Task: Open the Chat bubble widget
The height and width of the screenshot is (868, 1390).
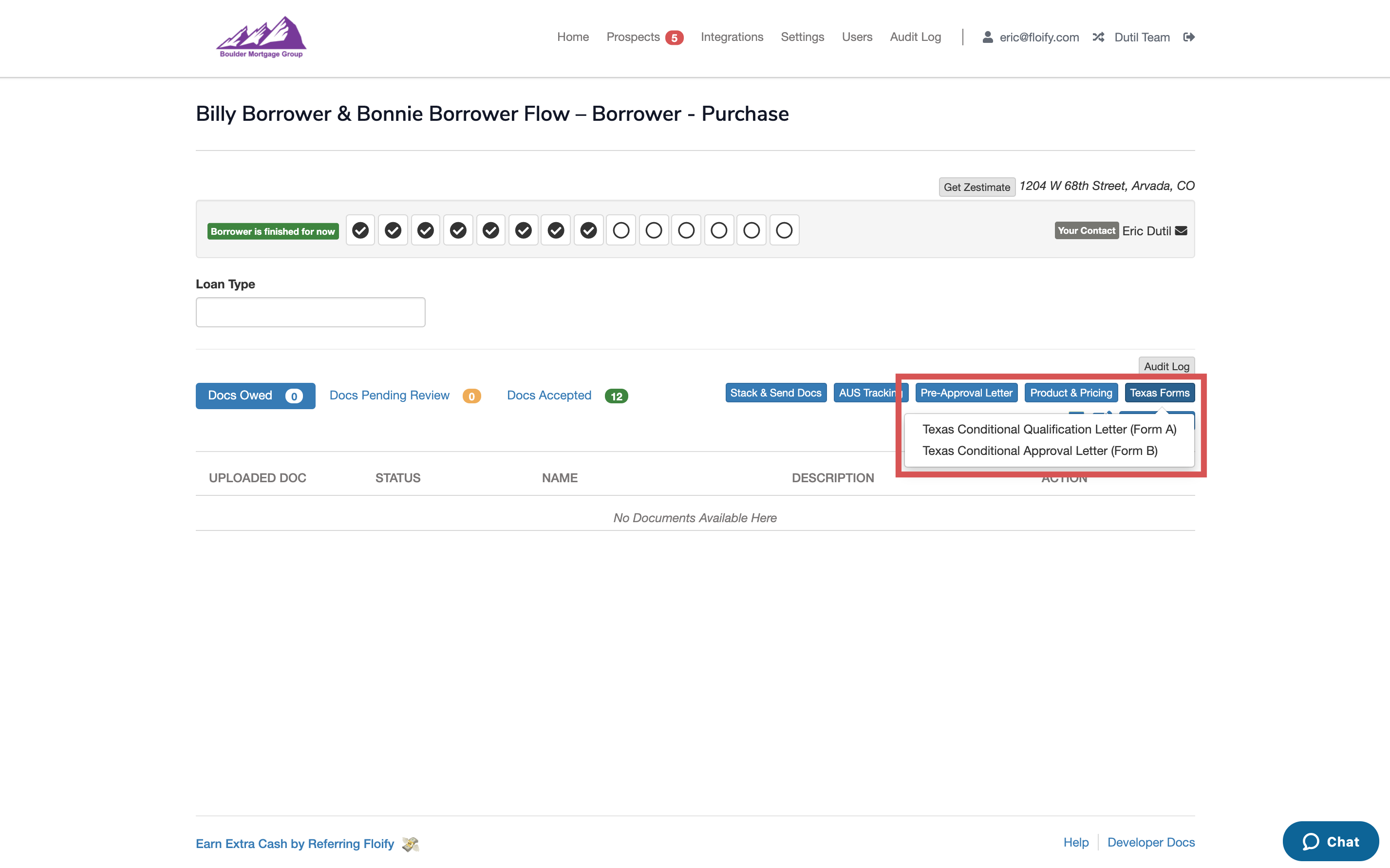Action: coord(1330,842)
